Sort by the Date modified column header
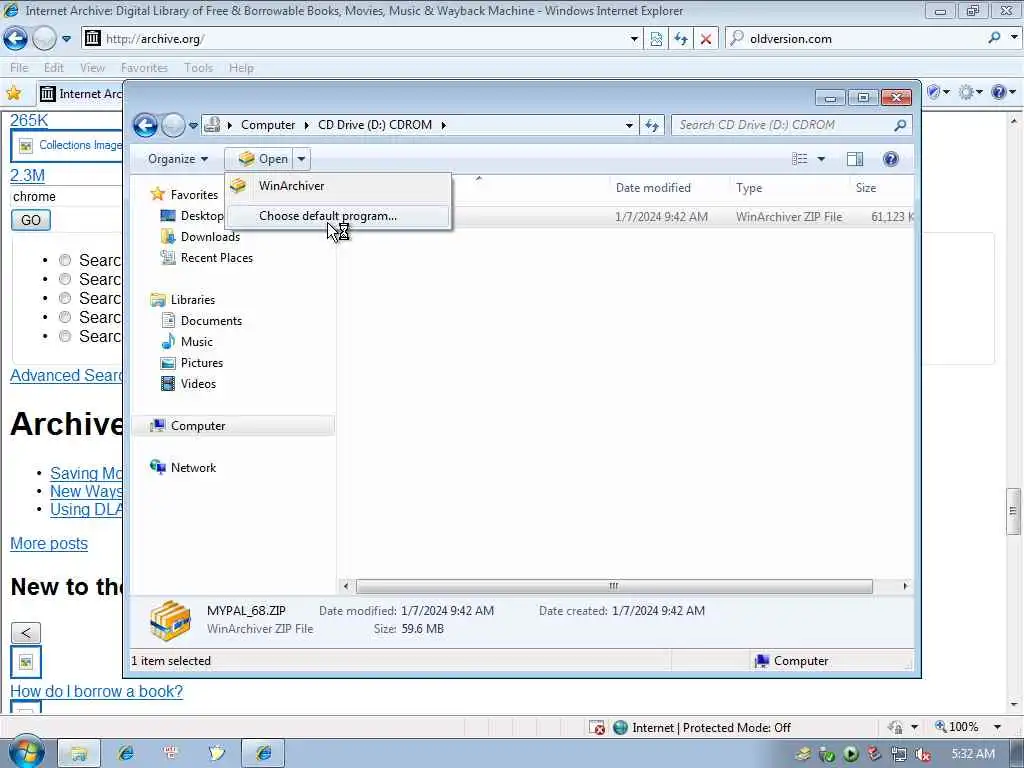The image size is (1024, 768). point(653,188)
